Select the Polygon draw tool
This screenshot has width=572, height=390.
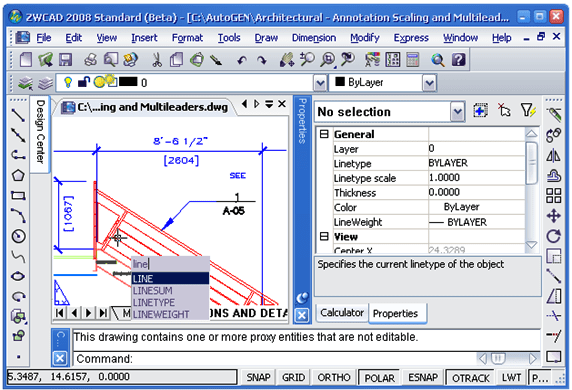[x=18, y=176]
